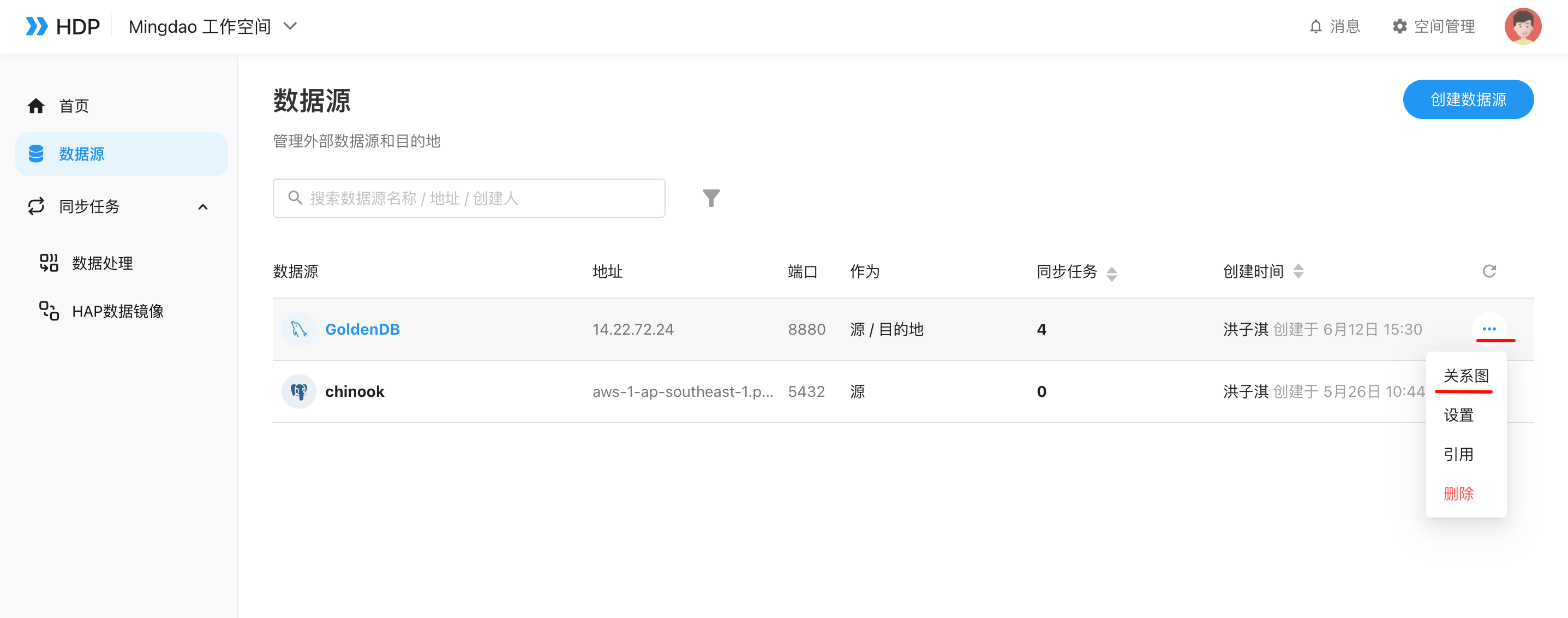The image size is (1568, 618).
Task: Click the GoldenDB database icon
Action: coord(299,329)
